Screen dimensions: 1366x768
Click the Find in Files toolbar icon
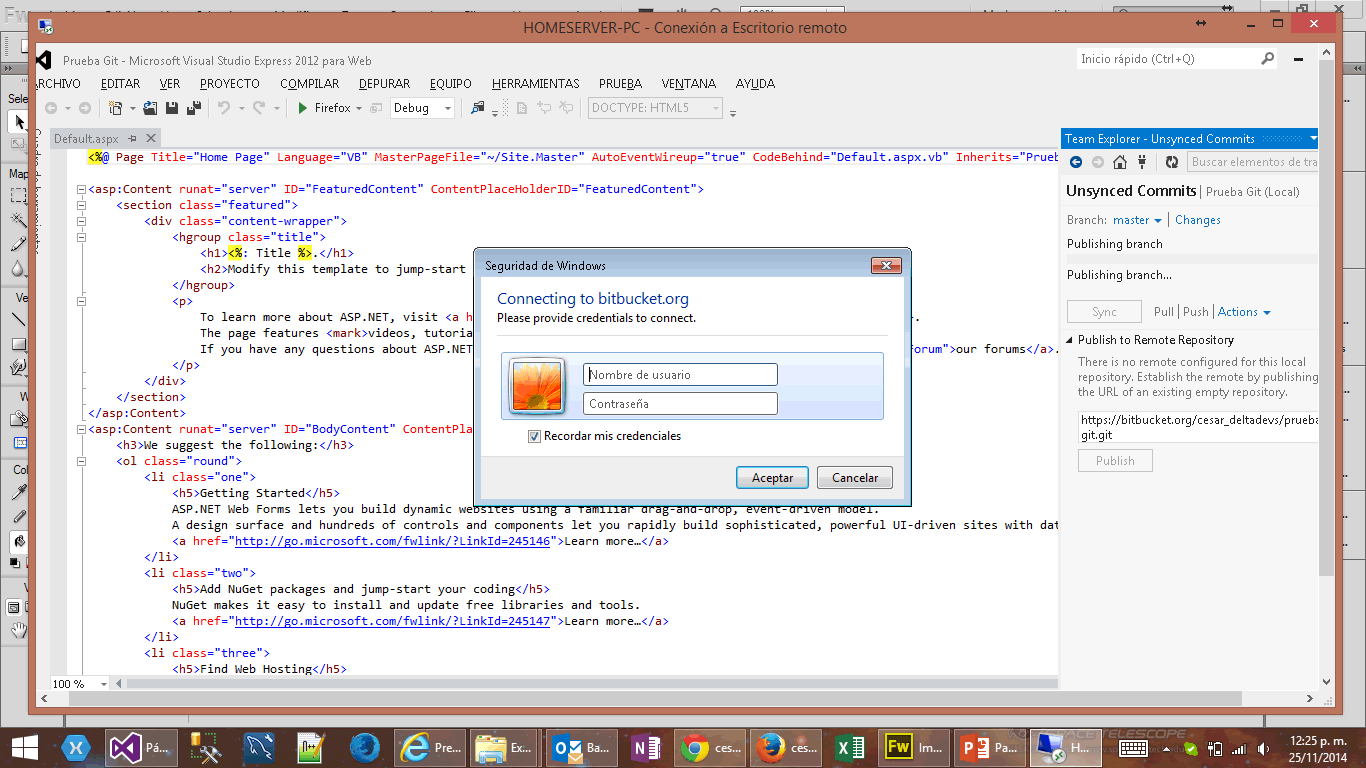tap(478, 108)
